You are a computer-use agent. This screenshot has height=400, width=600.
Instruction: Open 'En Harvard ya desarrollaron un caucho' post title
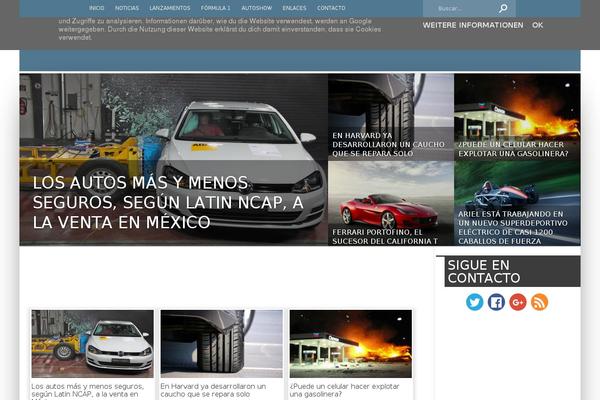213,390
